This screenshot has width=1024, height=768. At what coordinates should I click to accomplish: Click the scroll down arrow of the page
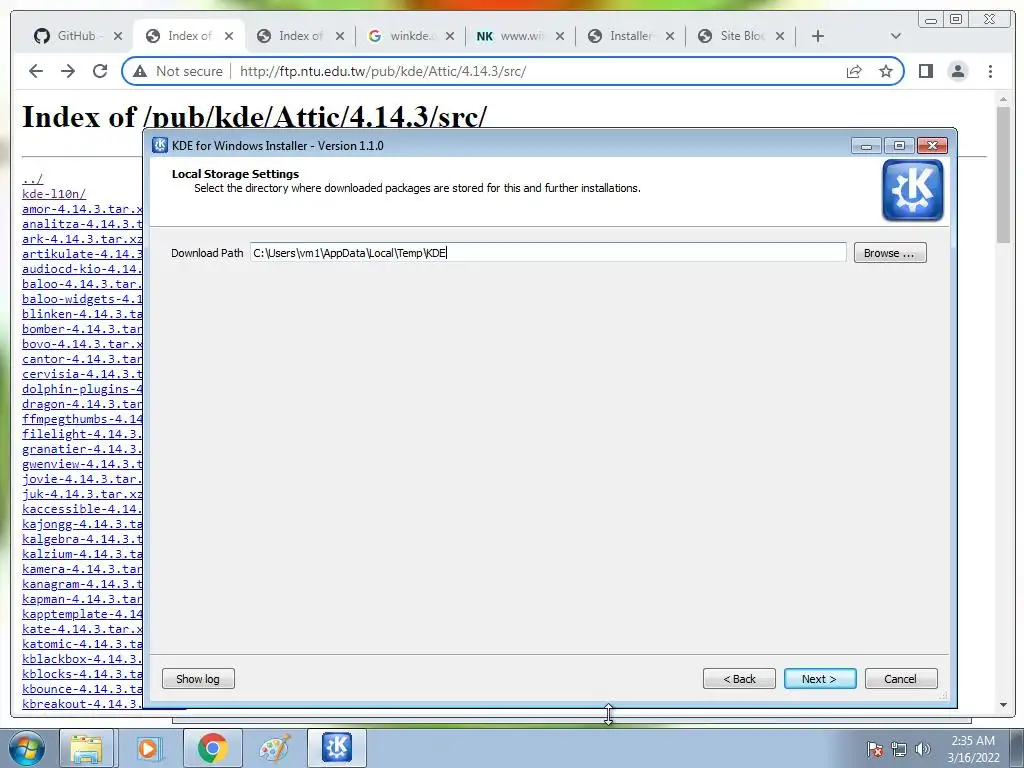pyautogui.click(x=1003, y=705)
